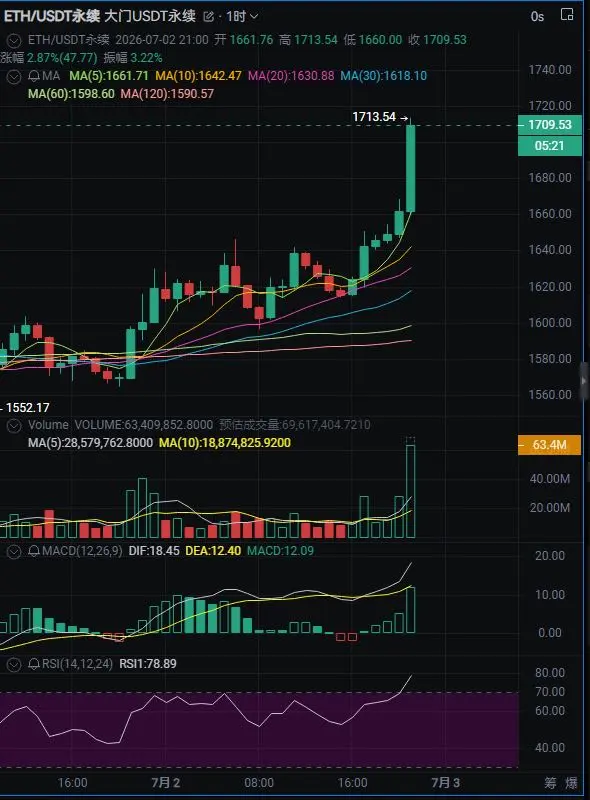Screen dimensions: 590x800
Task: Select the MA(60):1598.60 label
Action: point(71,94)
